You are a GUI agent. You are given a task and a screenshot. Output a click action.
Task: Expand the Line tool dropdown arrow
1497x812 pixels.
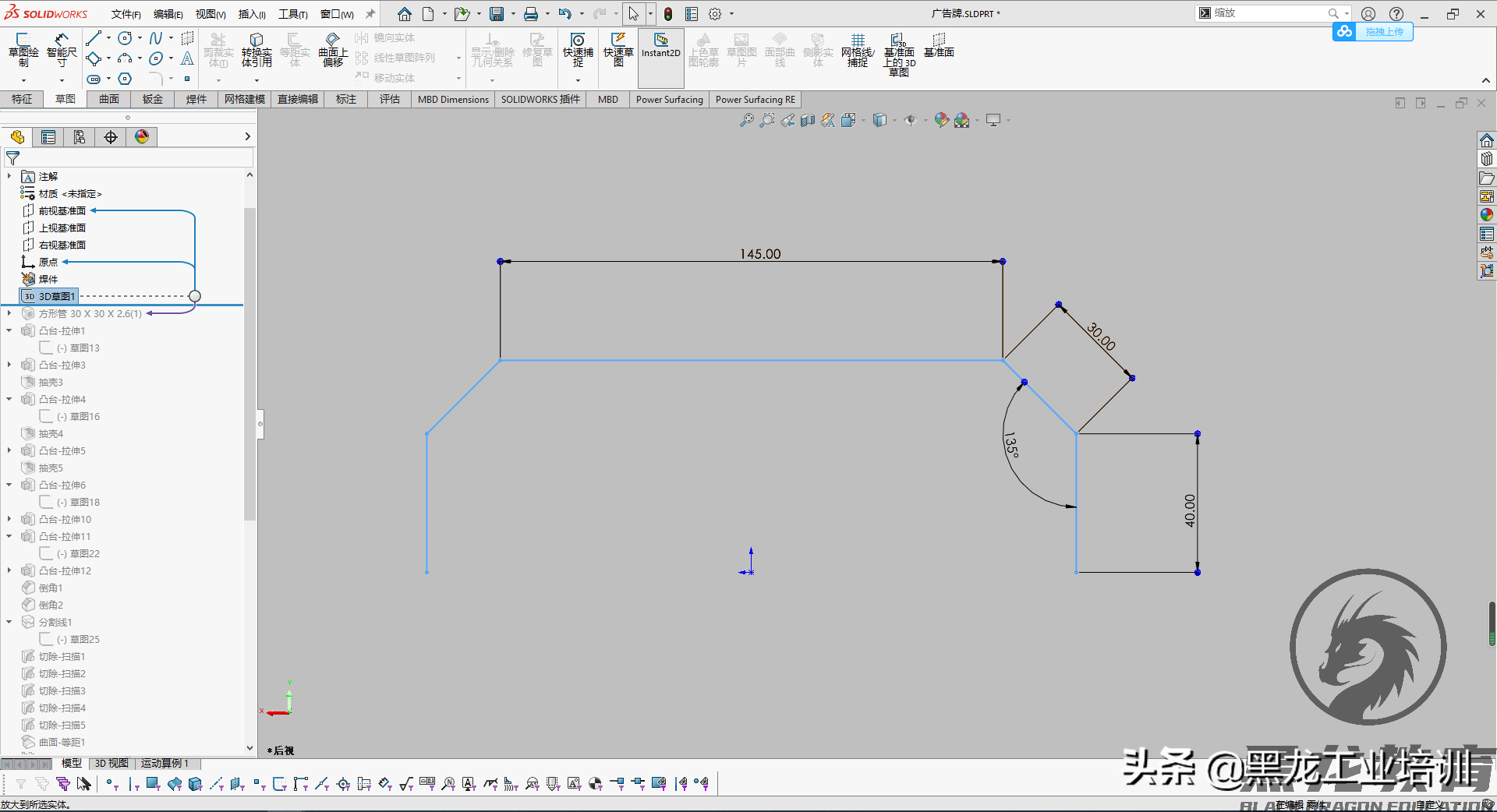(x=108, y=37)
